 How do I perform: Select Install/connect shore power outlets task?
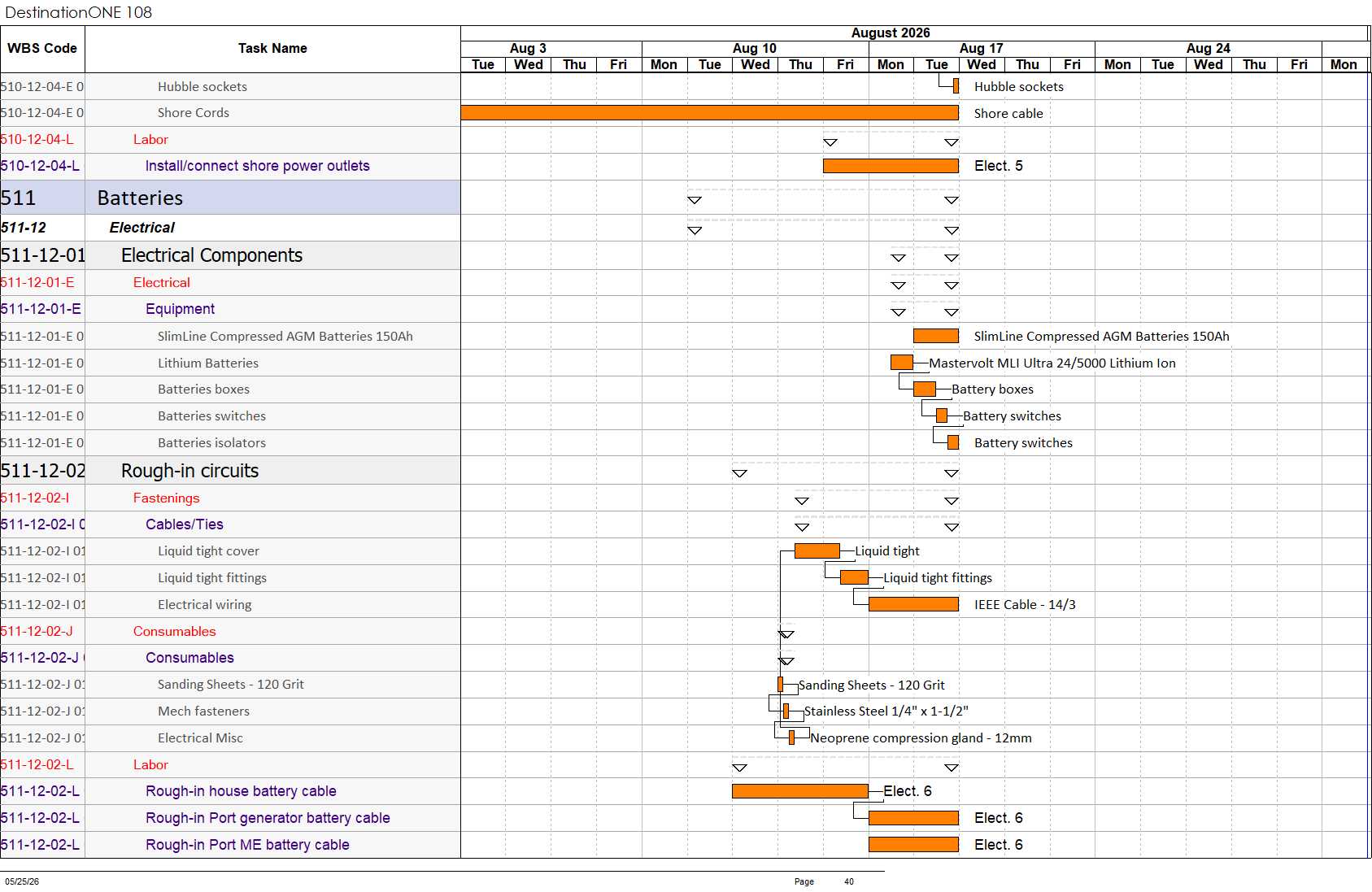257,166
